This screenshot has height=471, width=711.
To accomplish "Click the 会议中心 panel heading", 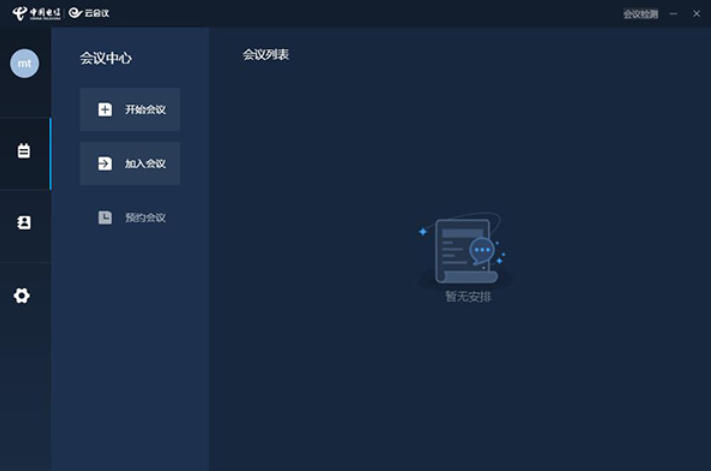I will (x=106, y=59).
